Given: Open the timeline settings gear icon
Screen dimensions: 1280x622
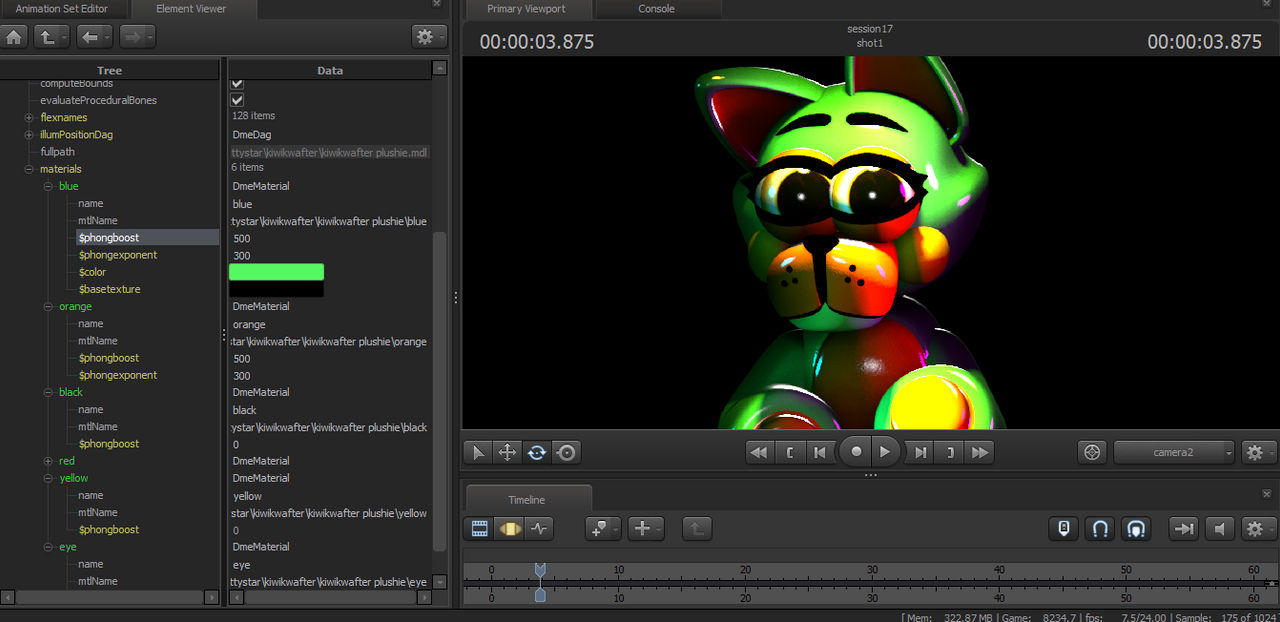Looking at the screenshot, I should click(x=1254, y=528).
